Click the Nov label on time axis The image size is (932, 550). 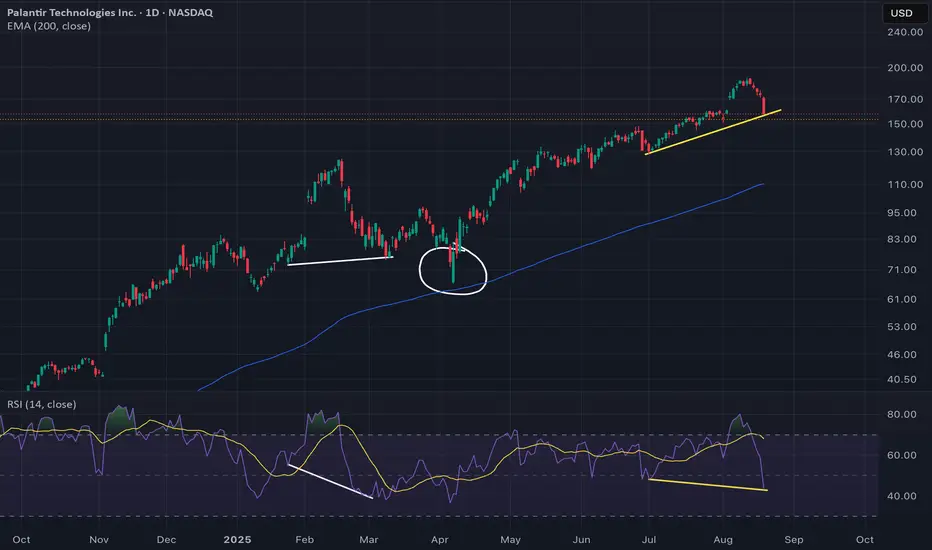pyautogui.click(x=99, y=540)
